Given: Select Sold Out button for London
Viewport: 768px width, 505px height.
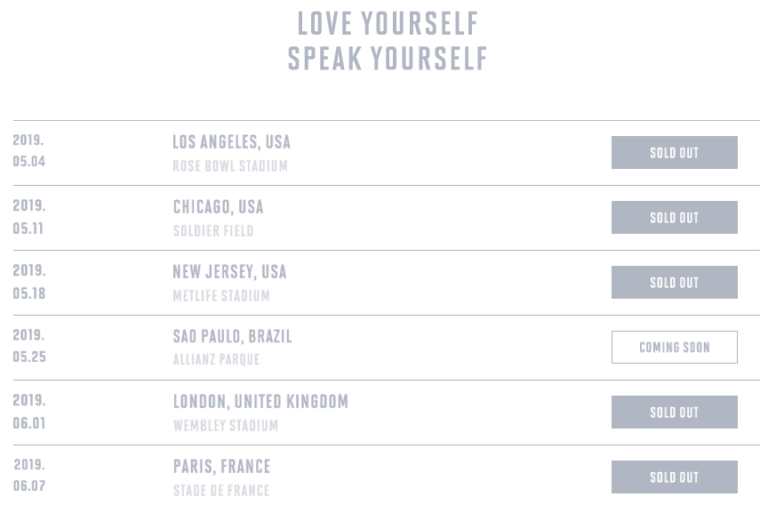Looking at the screenshot, I should pyautogui.click(x=674, y=412).
